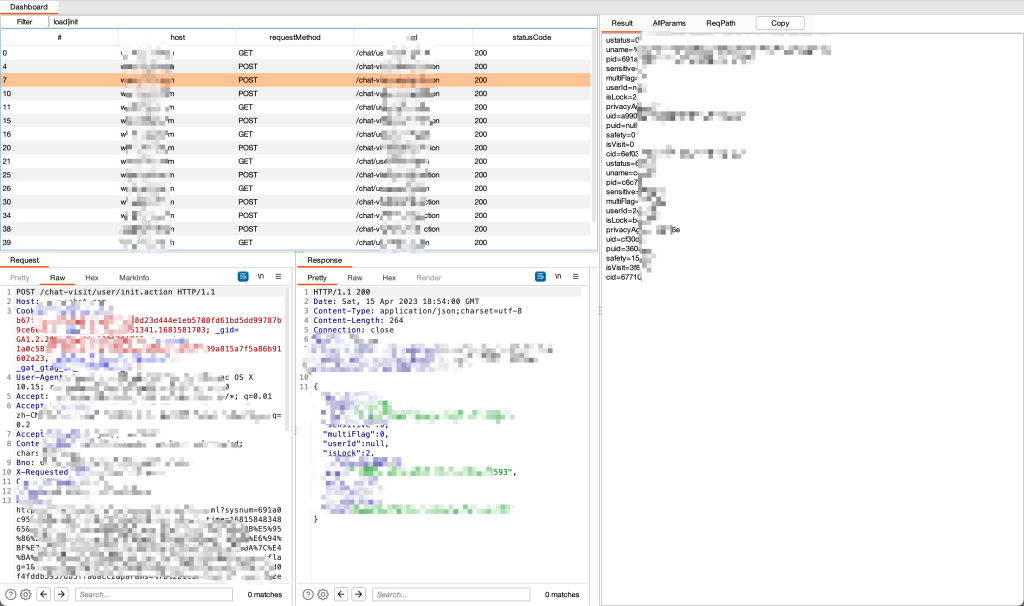Open search help in the Response panel
Image resolution: width=1024 pixels, height=606 pixels.
pyautogui.click(x=308, y=594)
